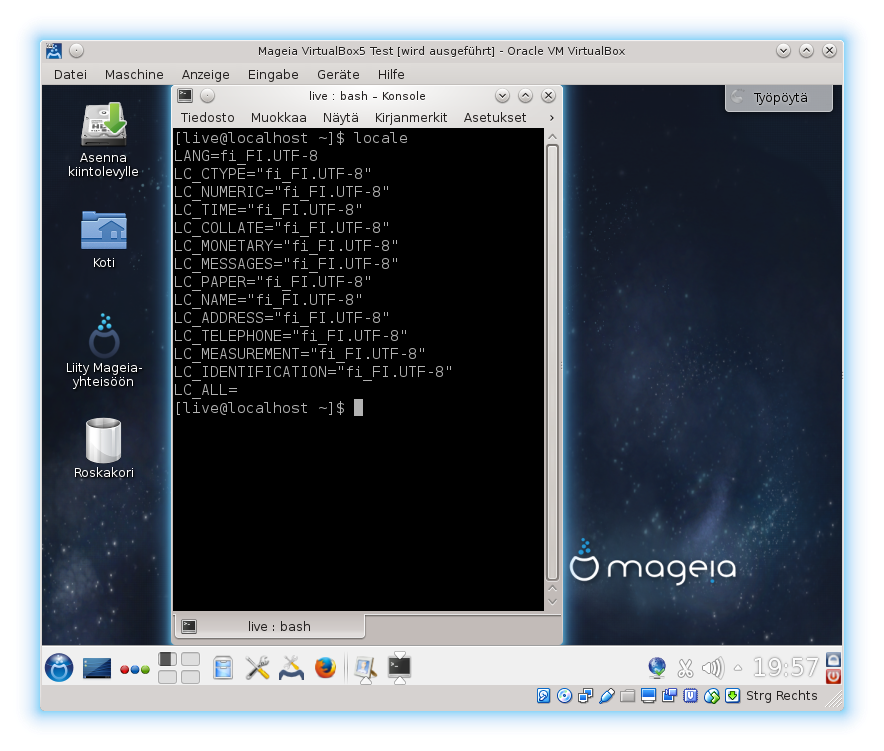This screenshot has height=751, width=884.
Task: Click the lock screen button in the panel
Action: pos(833,660)
